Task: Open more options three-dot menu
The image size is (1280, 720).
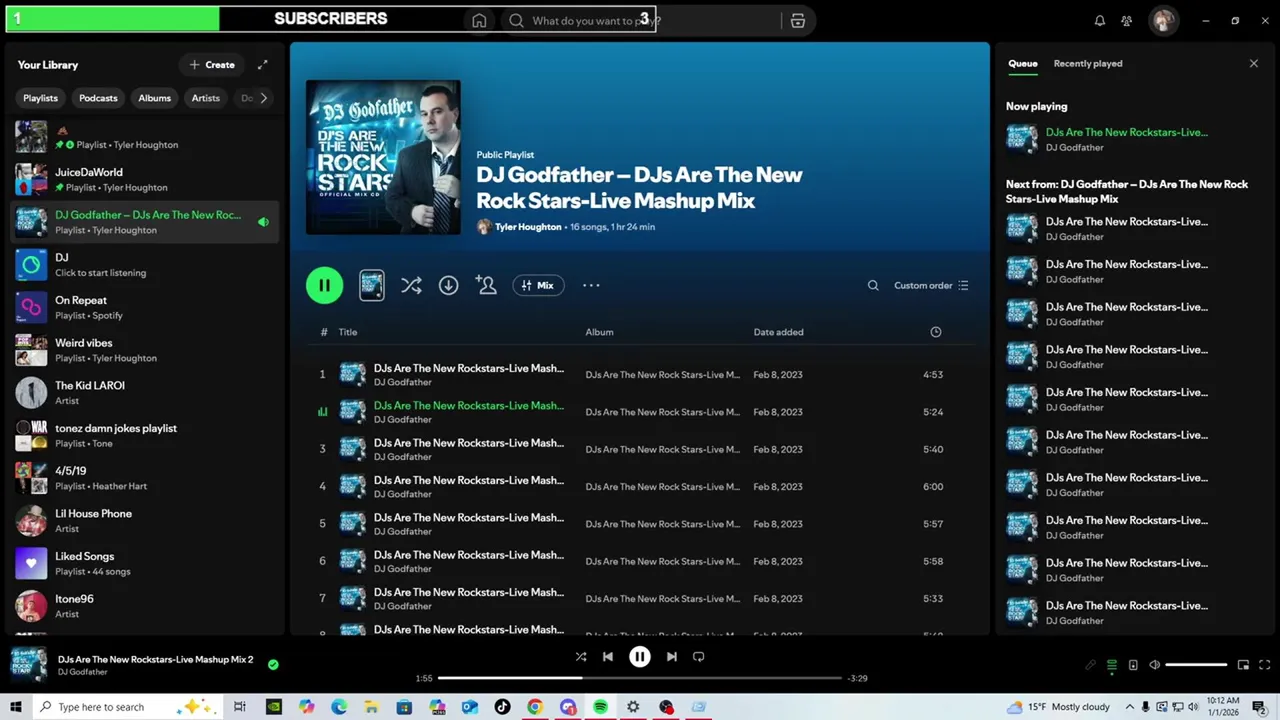Action: coord(591,285)
